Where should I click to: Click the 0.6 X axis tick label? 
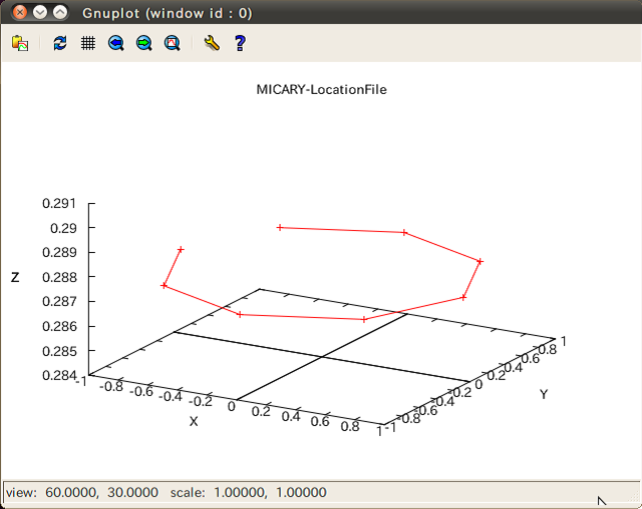(320, 421)
